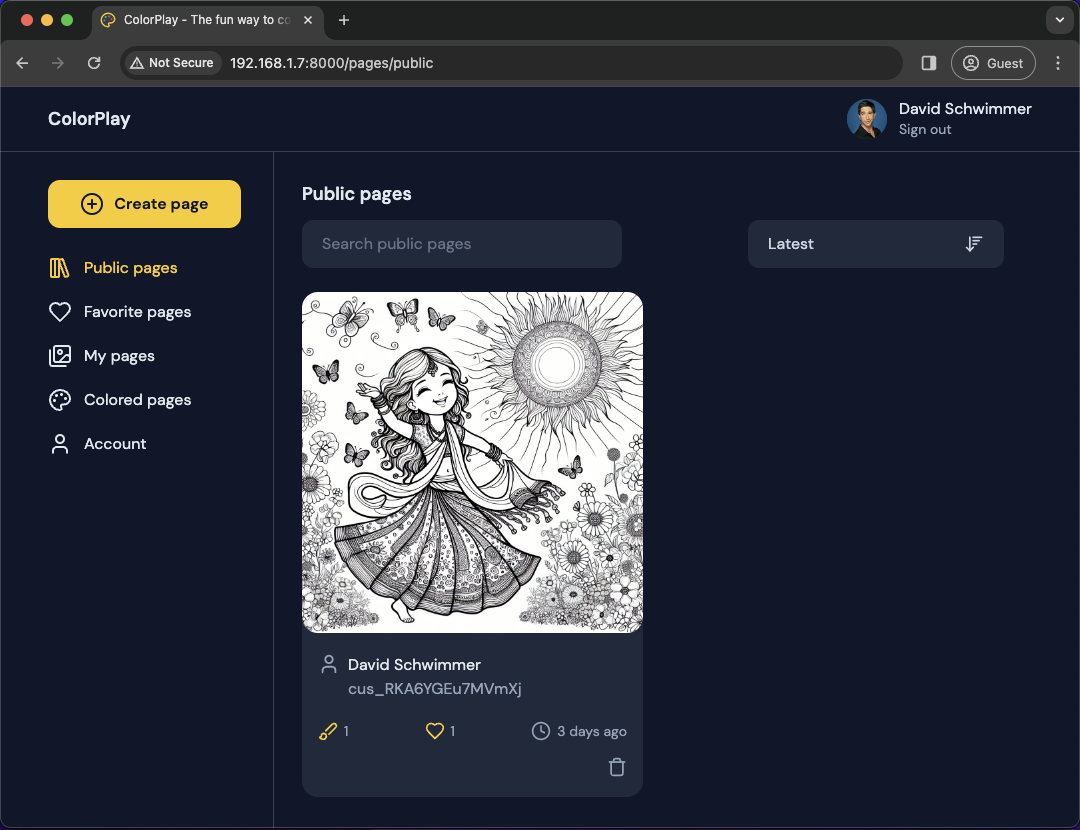
Task: Open the dancing girl coloring page thumbnail
Action: (x=472, y=462)
